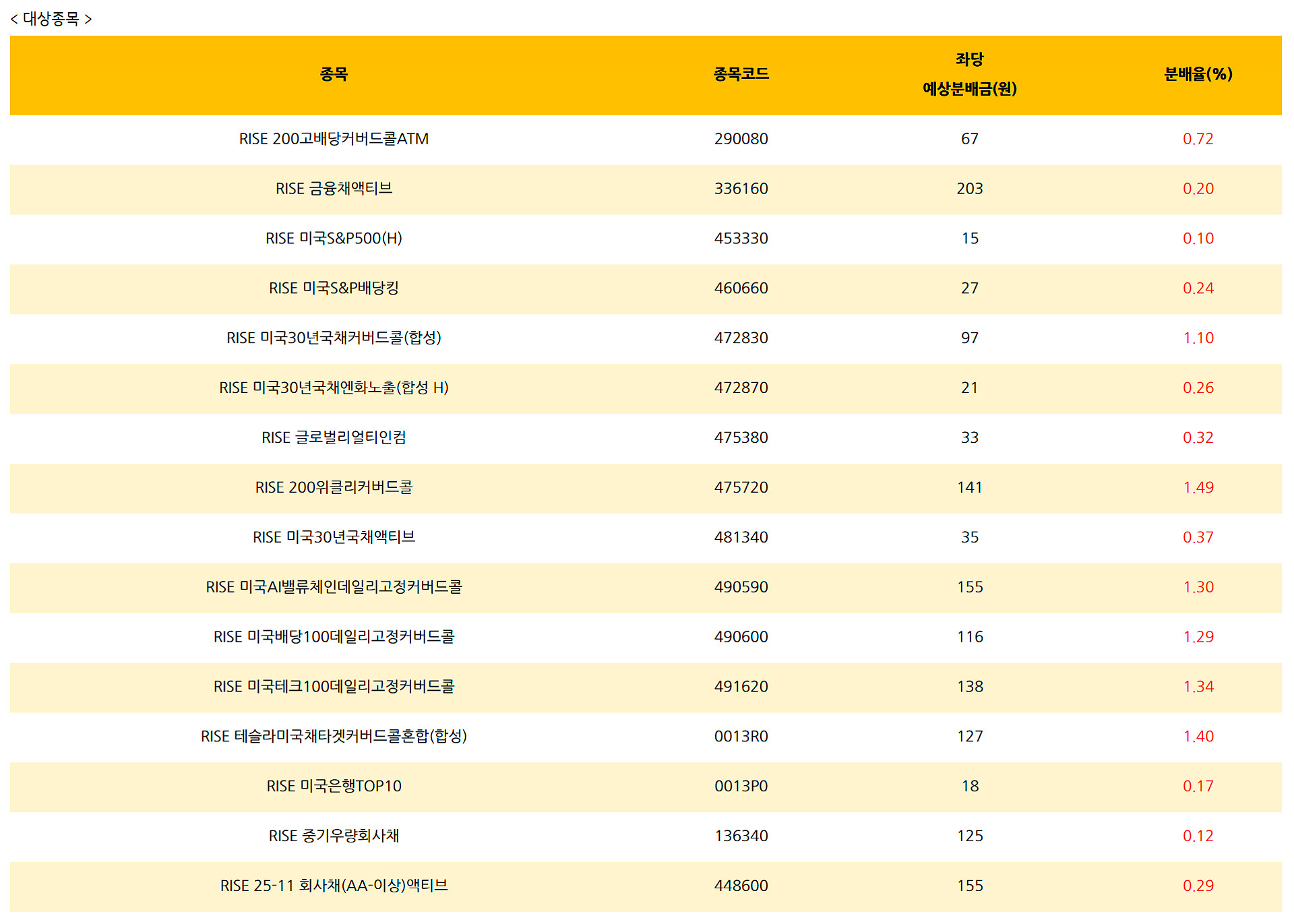Click stock code 0013R0
This screenshot has width=1294, height=924.
(741, 737)
